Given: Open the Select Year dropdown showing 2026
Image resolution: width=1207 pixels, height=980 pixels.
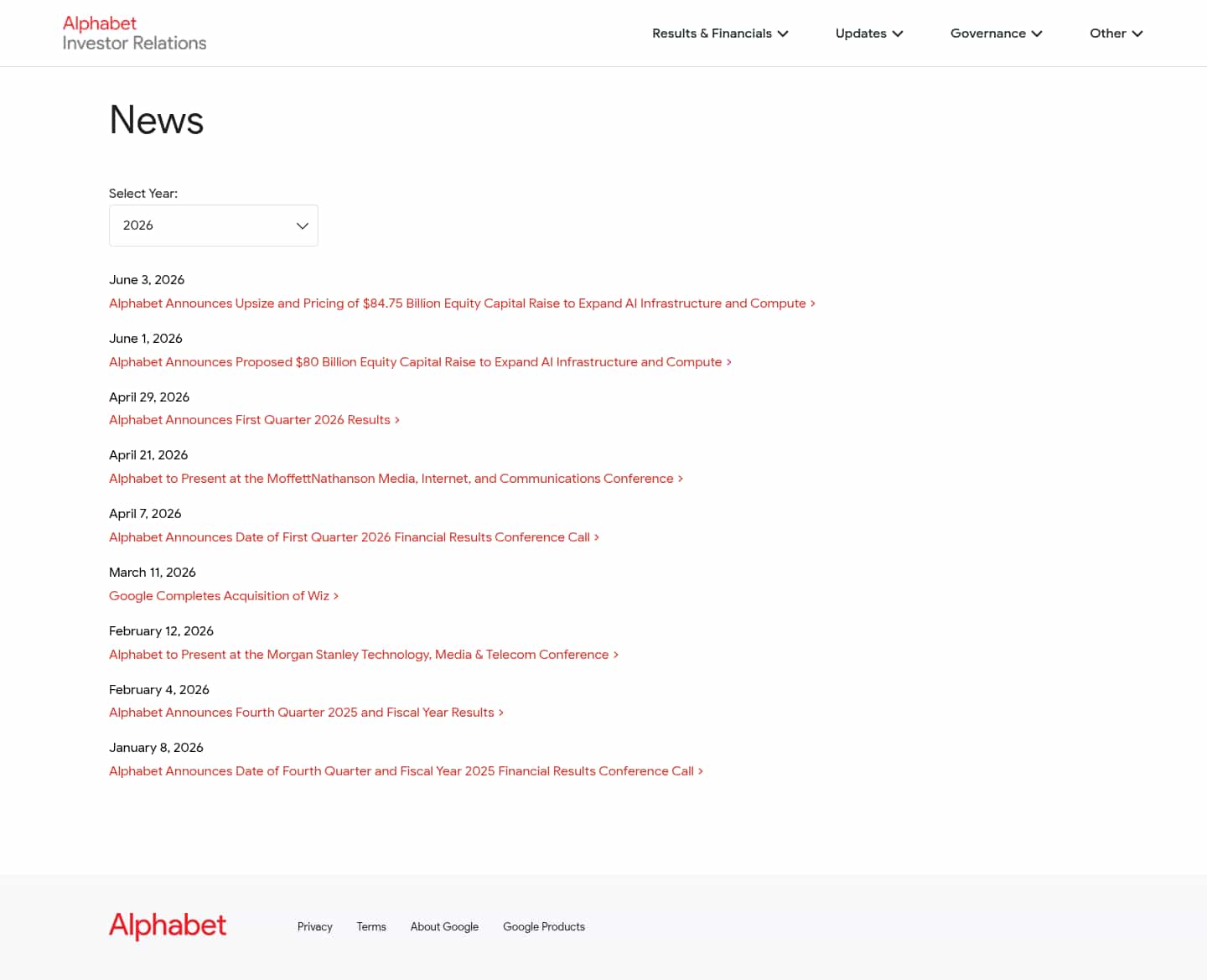Looking at the screenshot, I should point(214,226).
